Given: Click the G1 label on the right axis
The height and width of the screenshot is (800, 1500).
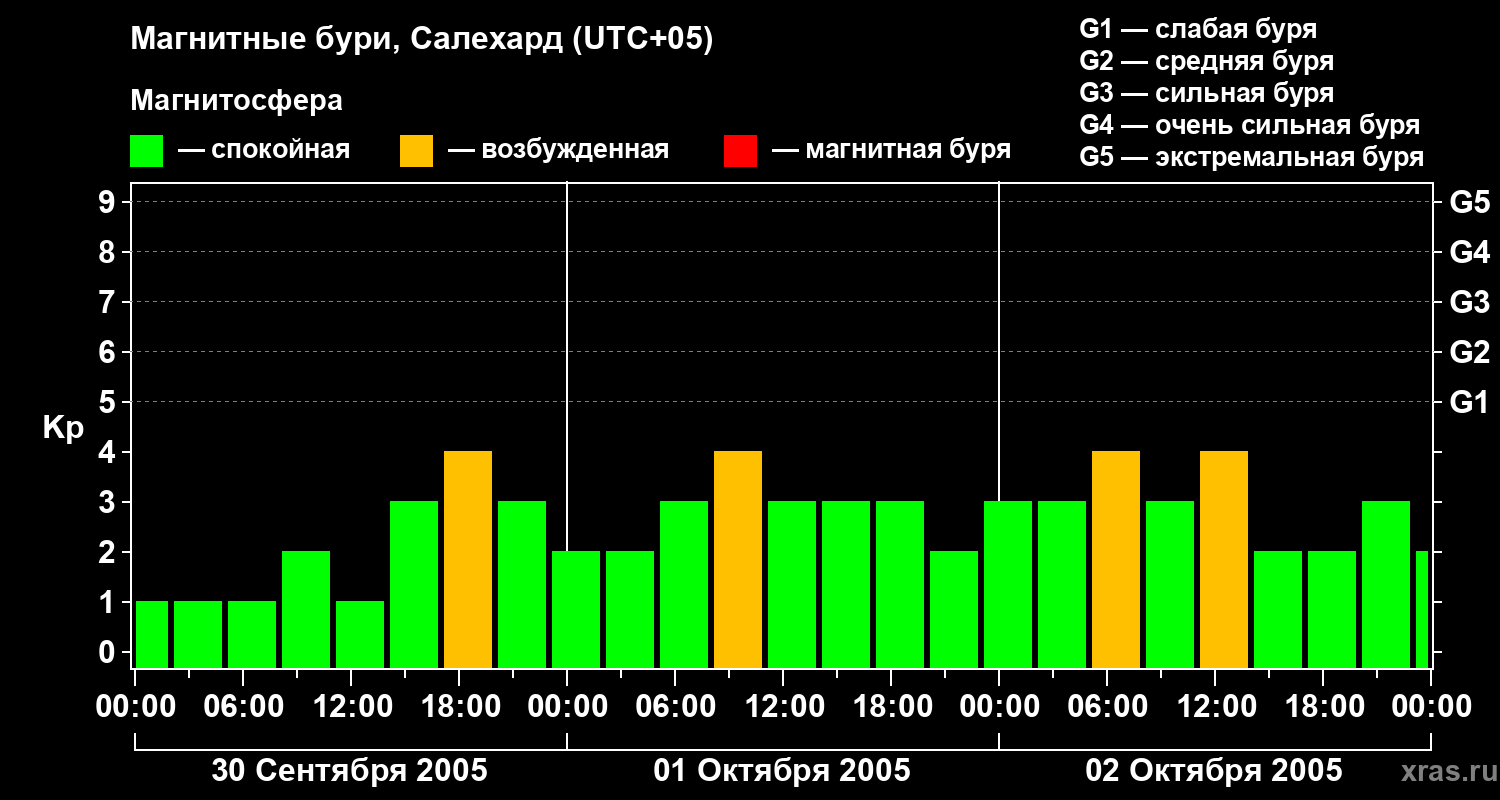Looking at the screenshot, I should click(x=1469, y=402).
